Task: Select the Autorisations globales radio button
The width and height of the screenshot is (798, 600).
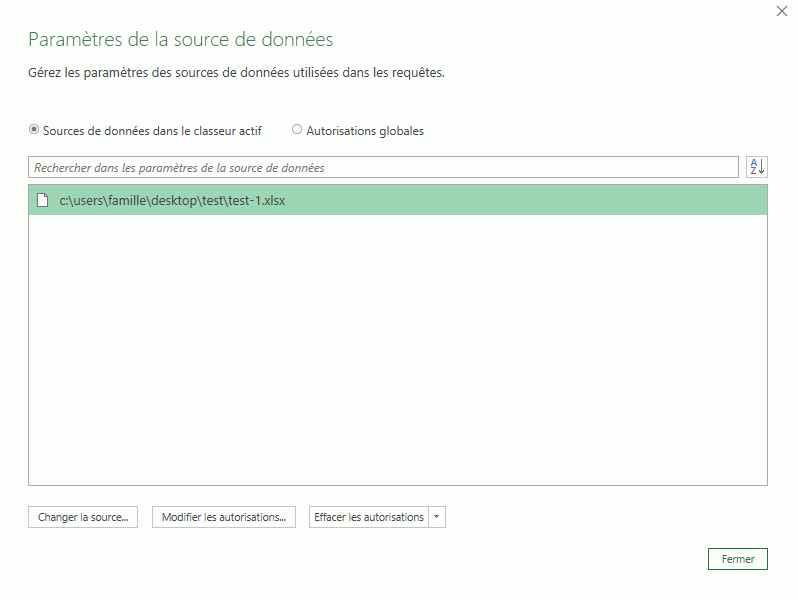Action: point(297,130)
